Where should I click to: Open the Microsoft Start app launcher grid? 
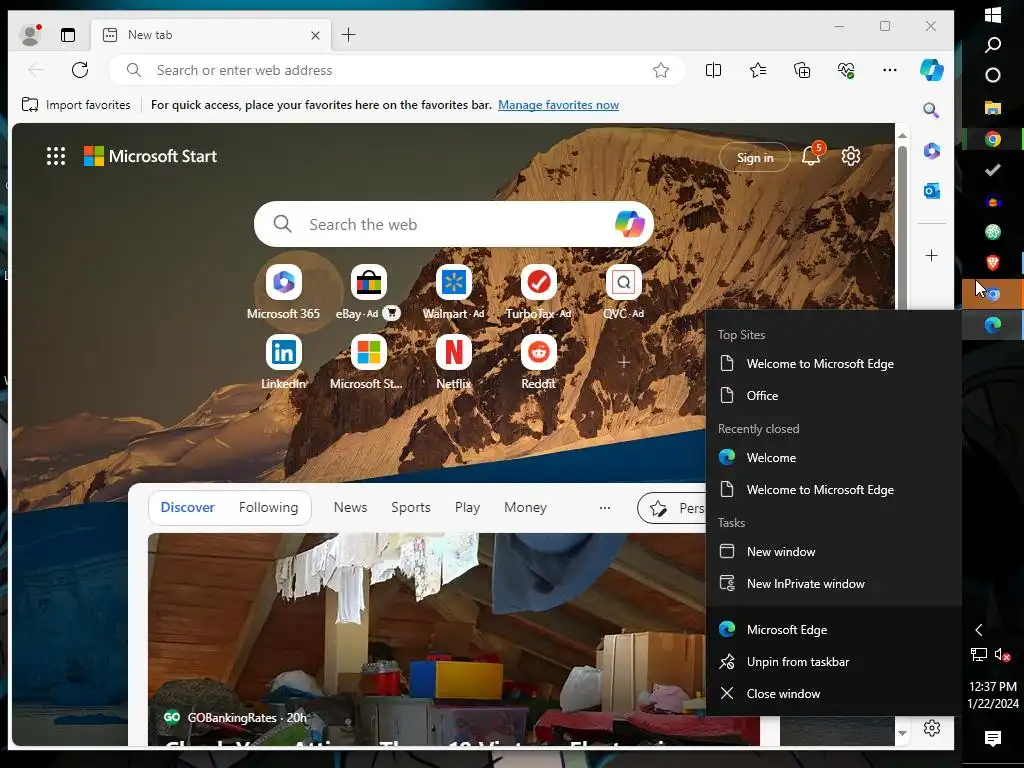coord(56,156)
